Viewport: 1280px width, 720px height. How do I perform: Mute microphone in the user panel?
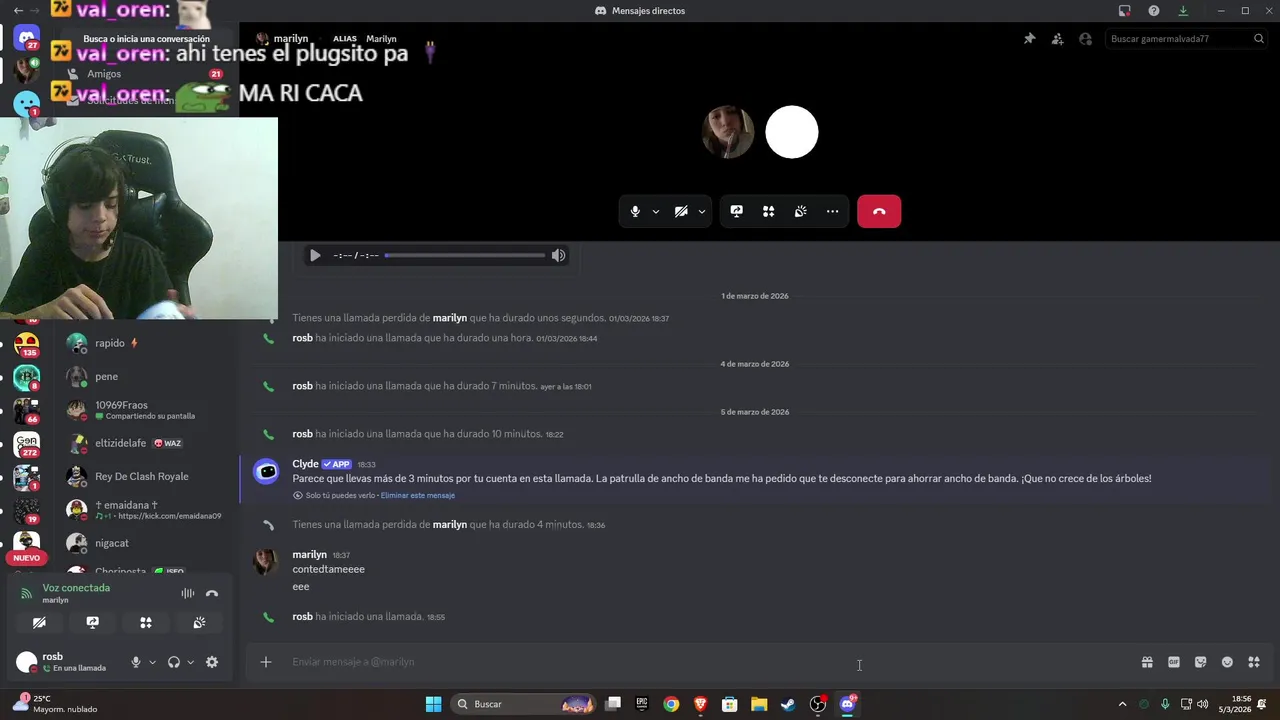(136, 662)
